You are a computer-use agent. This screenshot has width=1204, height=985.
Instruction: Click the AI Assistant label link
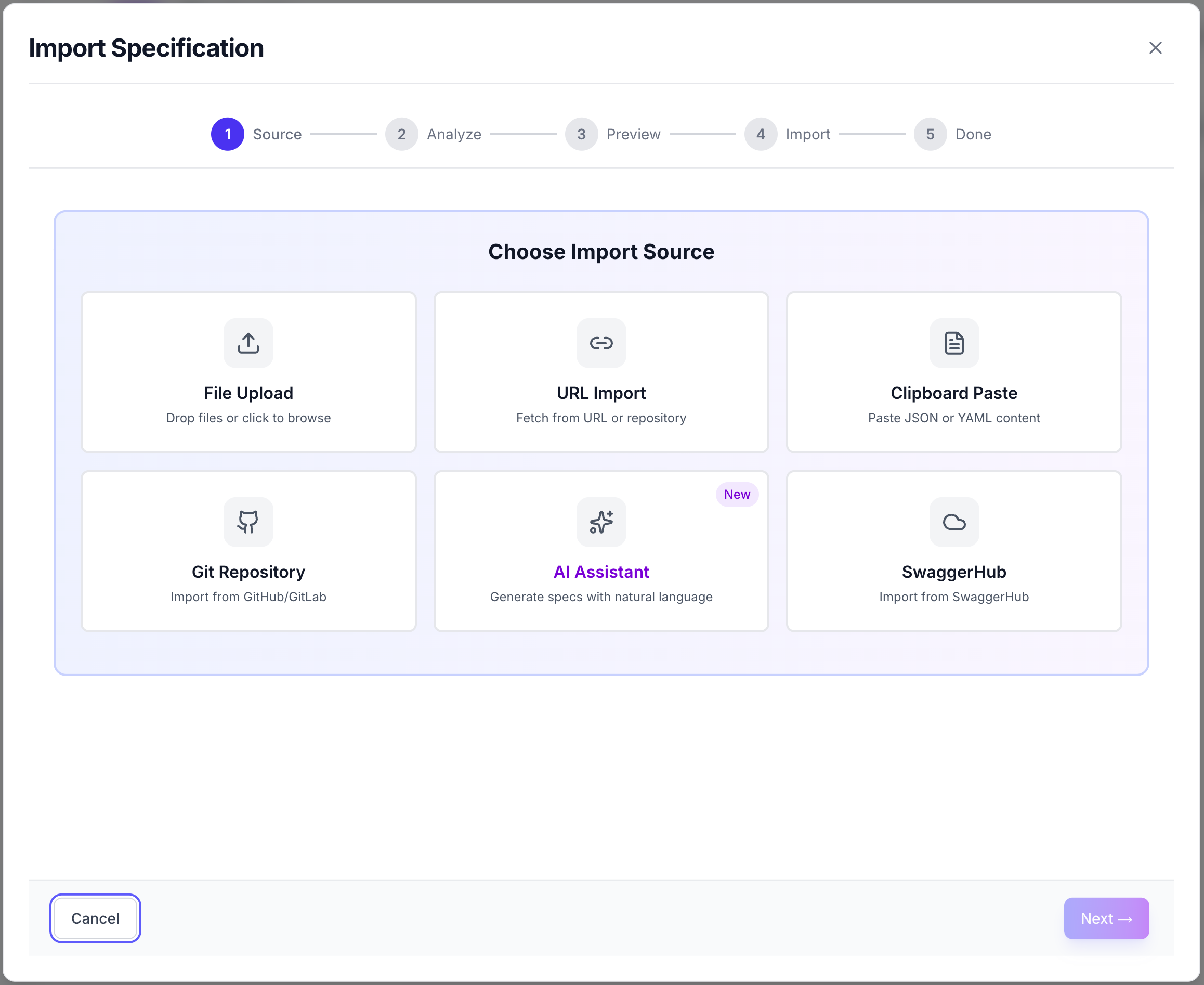point(601,572)
